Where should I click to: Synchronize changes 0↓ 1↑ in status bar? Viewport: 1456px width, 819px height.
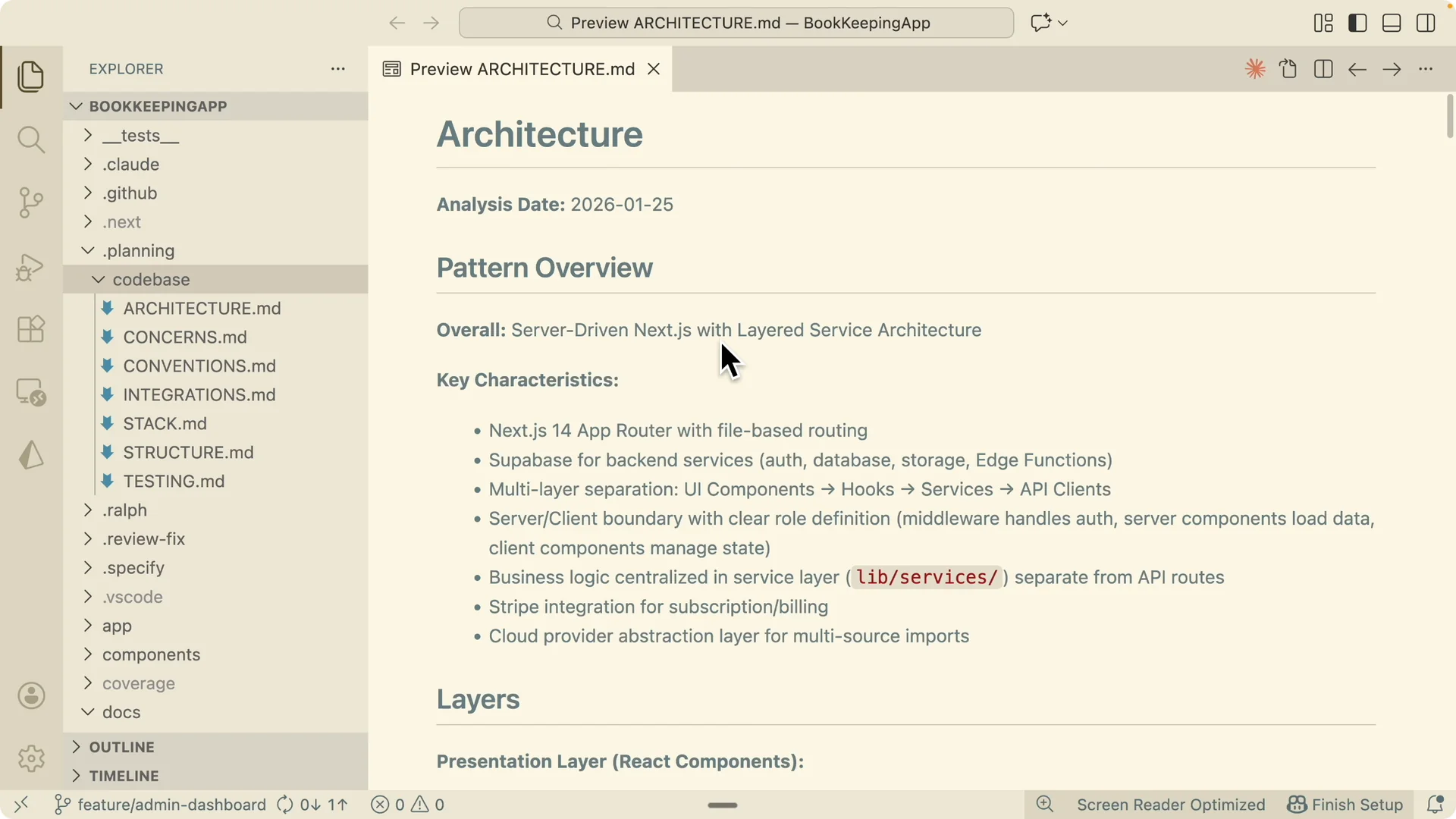pos(312,805)
